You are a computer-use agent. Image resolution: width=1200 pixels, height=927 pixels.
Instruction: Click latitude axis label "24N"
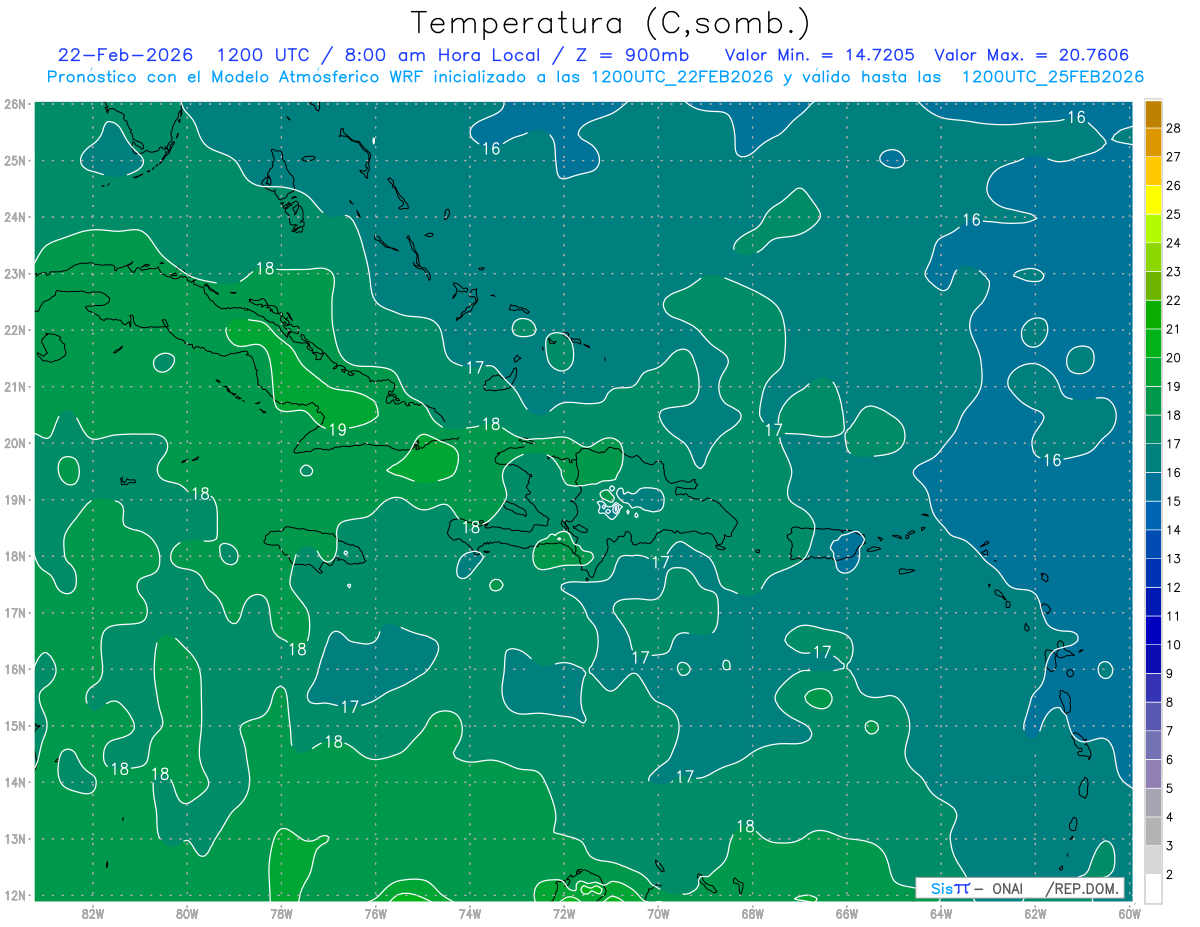pos(14,217)
